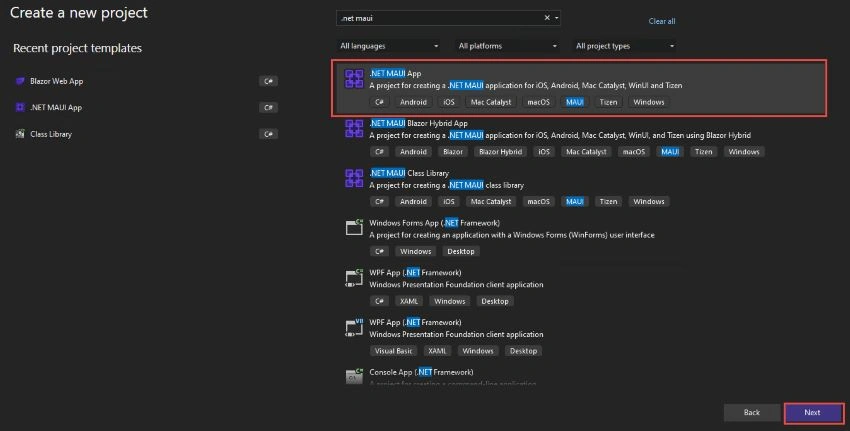
Task: Click Console App (.NET Framework) title
Action: pyautogui.click(x=421, y=372)
